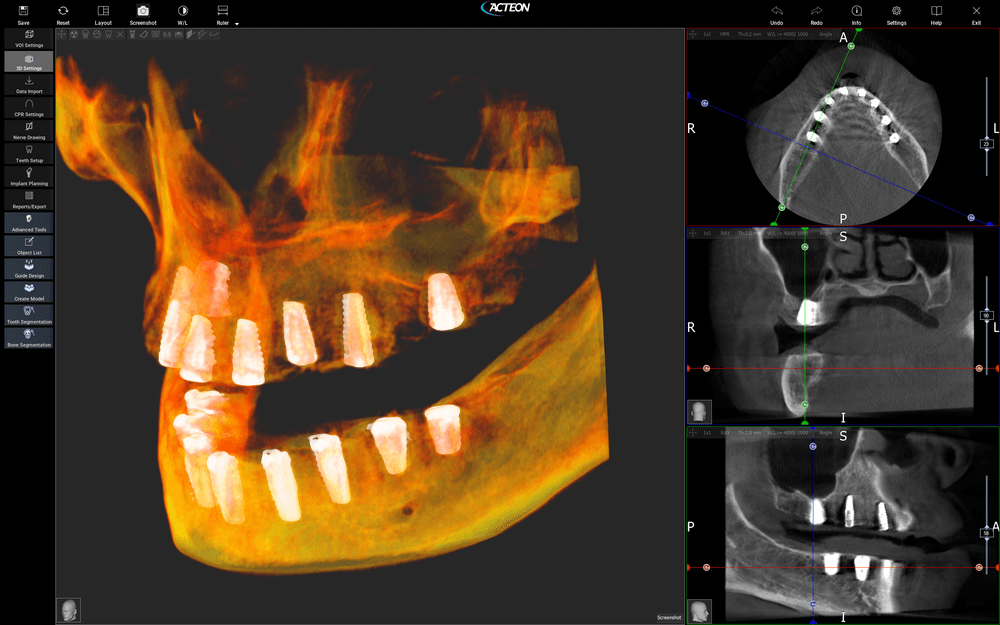Select the W/L contrast tool

pyautogui.click(x=182, y=13)
